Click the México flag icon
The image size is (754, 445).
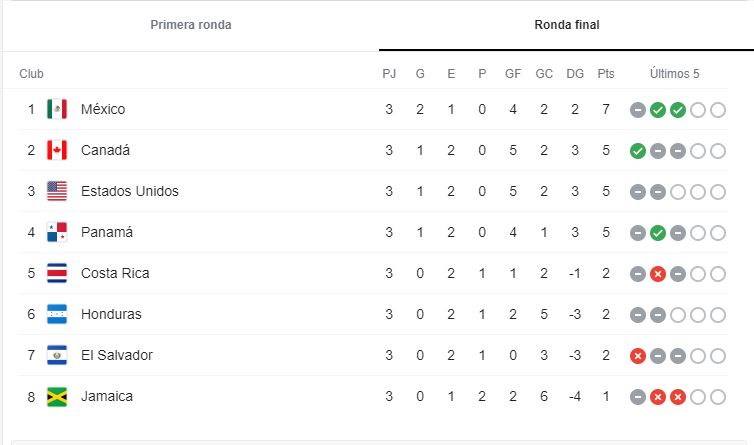coord(57,109)
